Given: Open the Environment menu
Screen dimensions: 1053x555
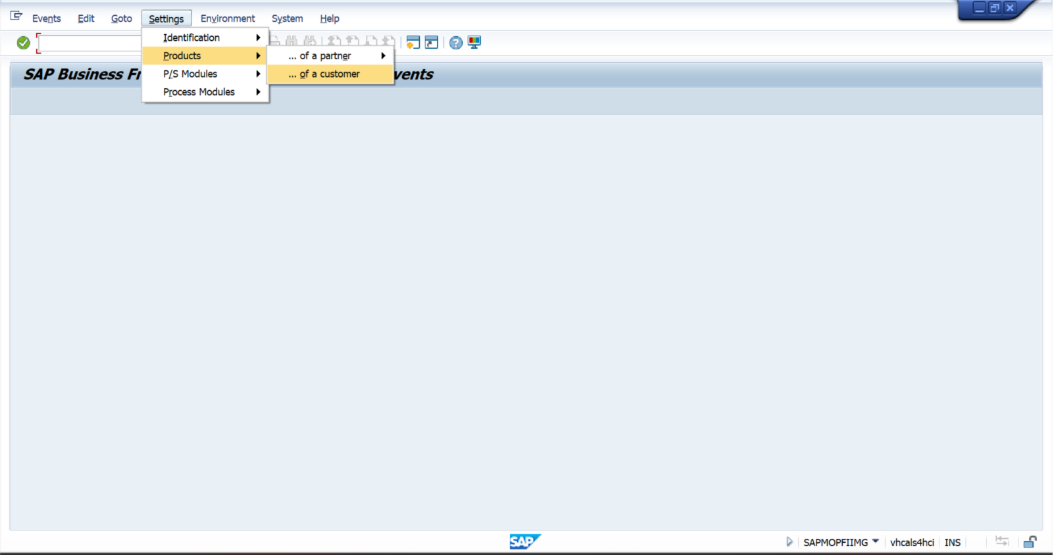Looking at the screenshot, I should (227, 18).
